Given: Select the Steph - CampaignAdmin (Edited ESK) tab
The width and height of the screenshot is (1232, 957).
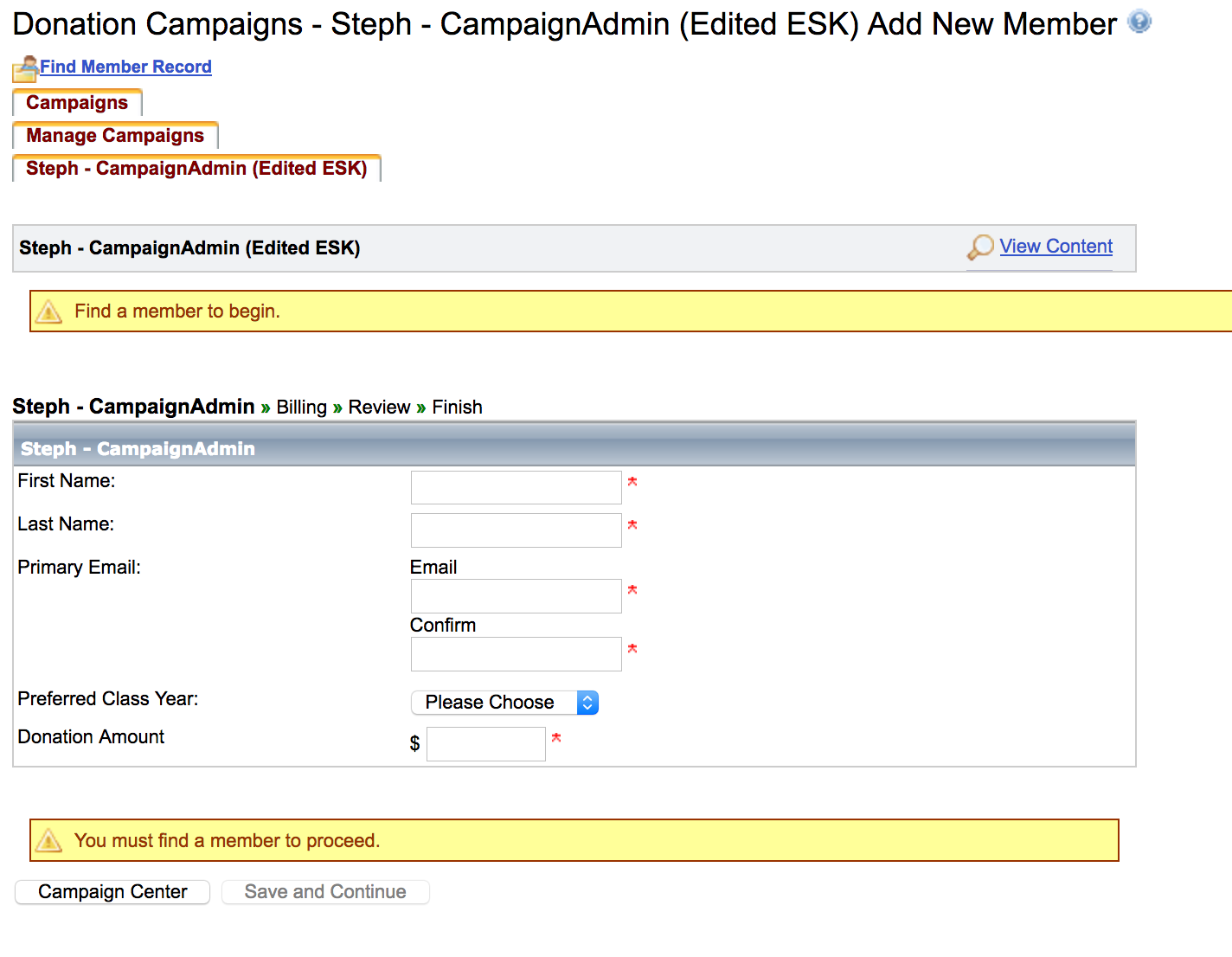Looking at the screenshot, I should pyautogui.click(x=196, y=169).
